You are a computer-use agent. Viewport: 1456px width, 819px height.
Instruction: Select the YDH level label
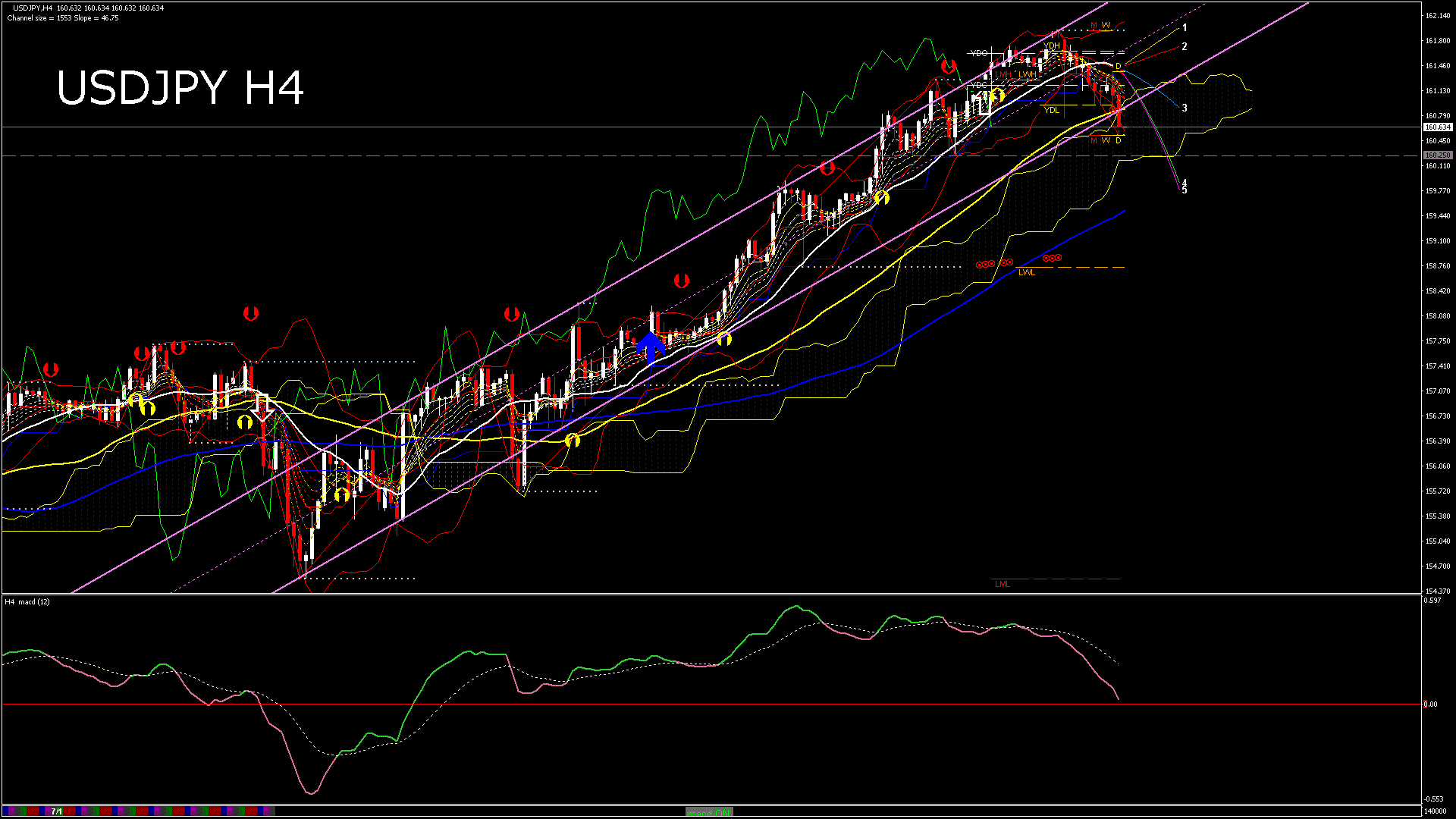point(1052,46)
